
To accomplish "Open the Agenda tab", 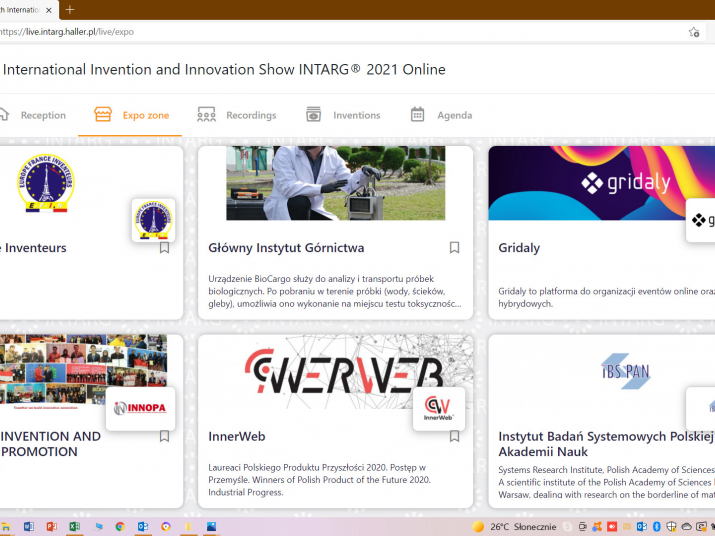I will 441,115.
